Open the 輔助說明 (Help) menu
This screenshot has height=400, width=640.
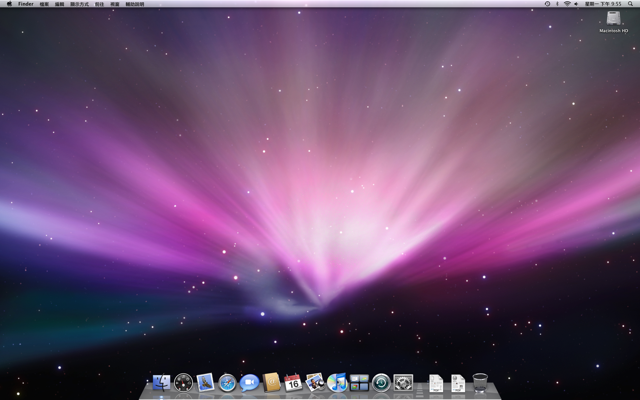pos(135,4)
